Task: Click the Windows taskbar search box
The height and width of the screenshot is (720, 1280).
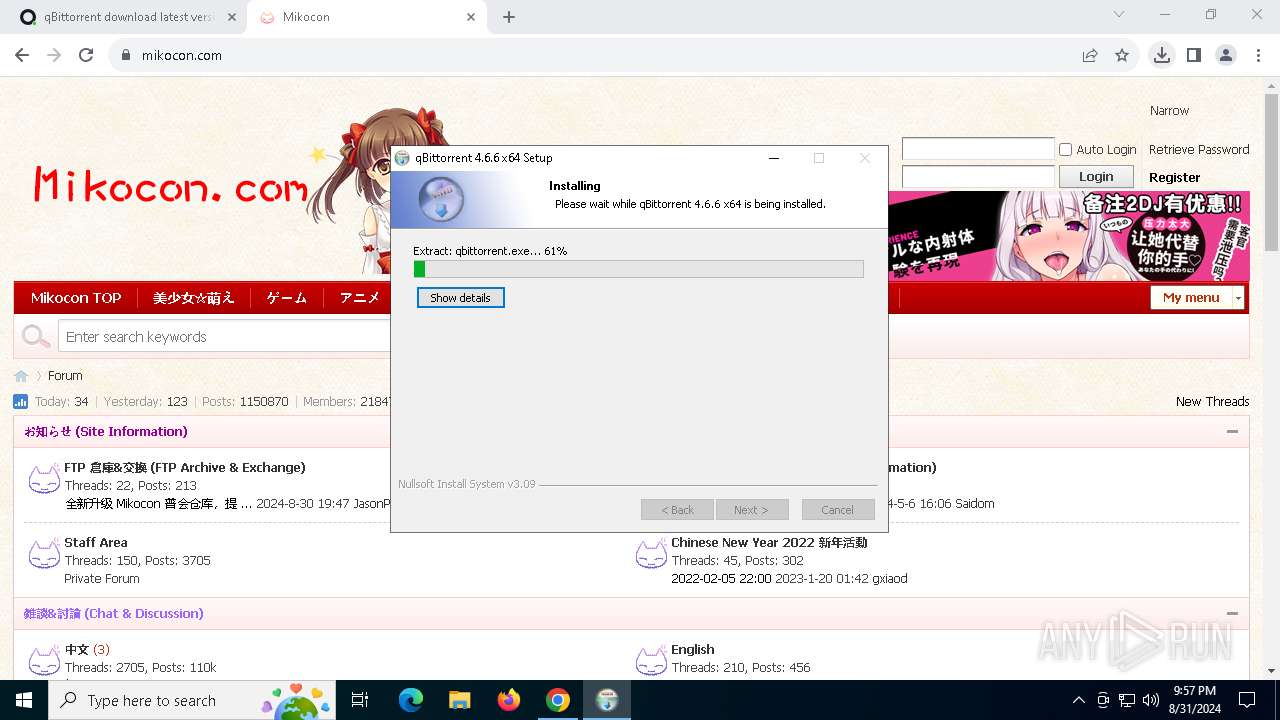Action: pos(193,700)
